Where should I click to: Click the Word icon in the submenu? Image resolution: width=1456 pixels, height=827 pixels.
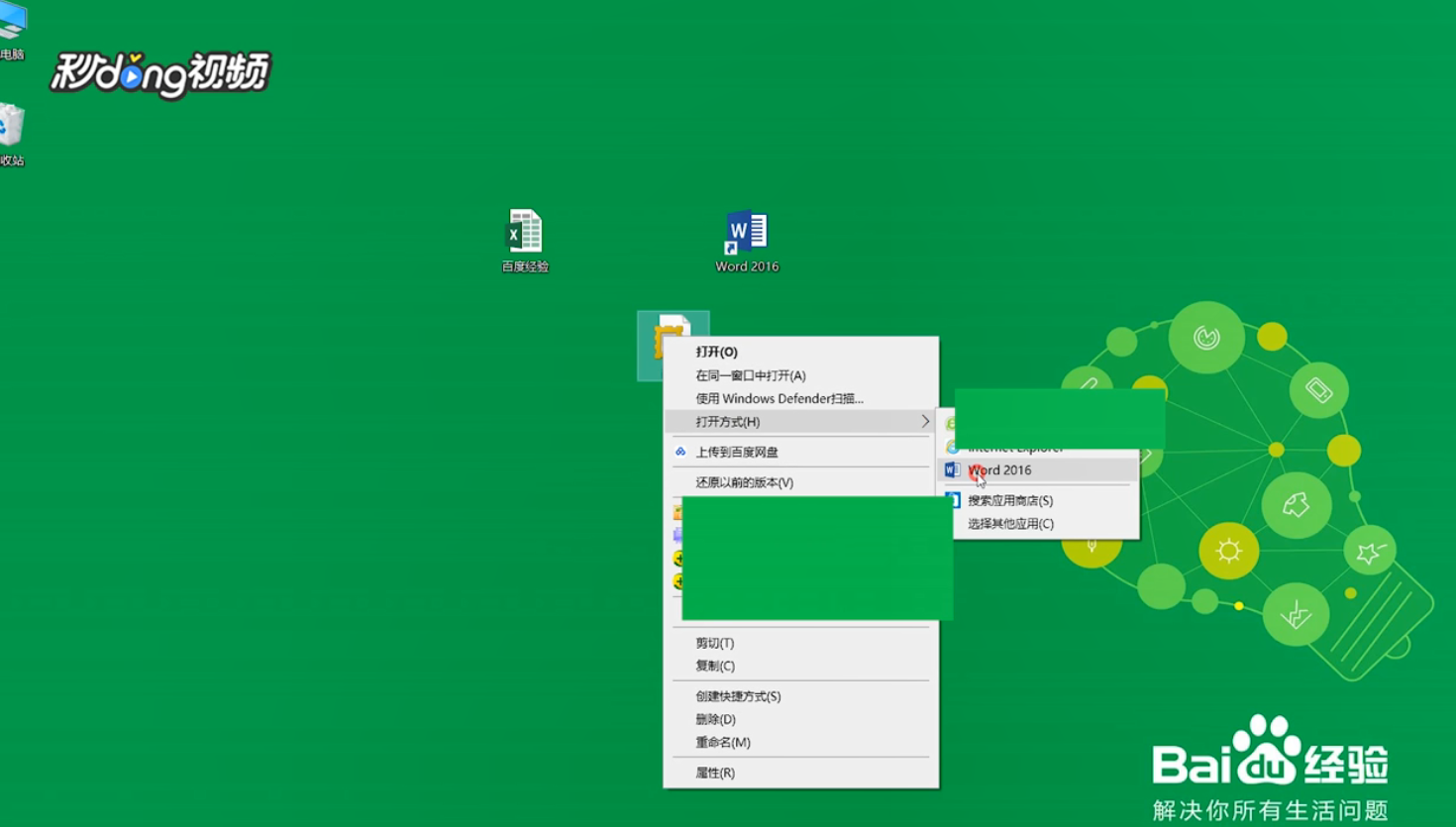pyautogui.click(x=952, y=469)
